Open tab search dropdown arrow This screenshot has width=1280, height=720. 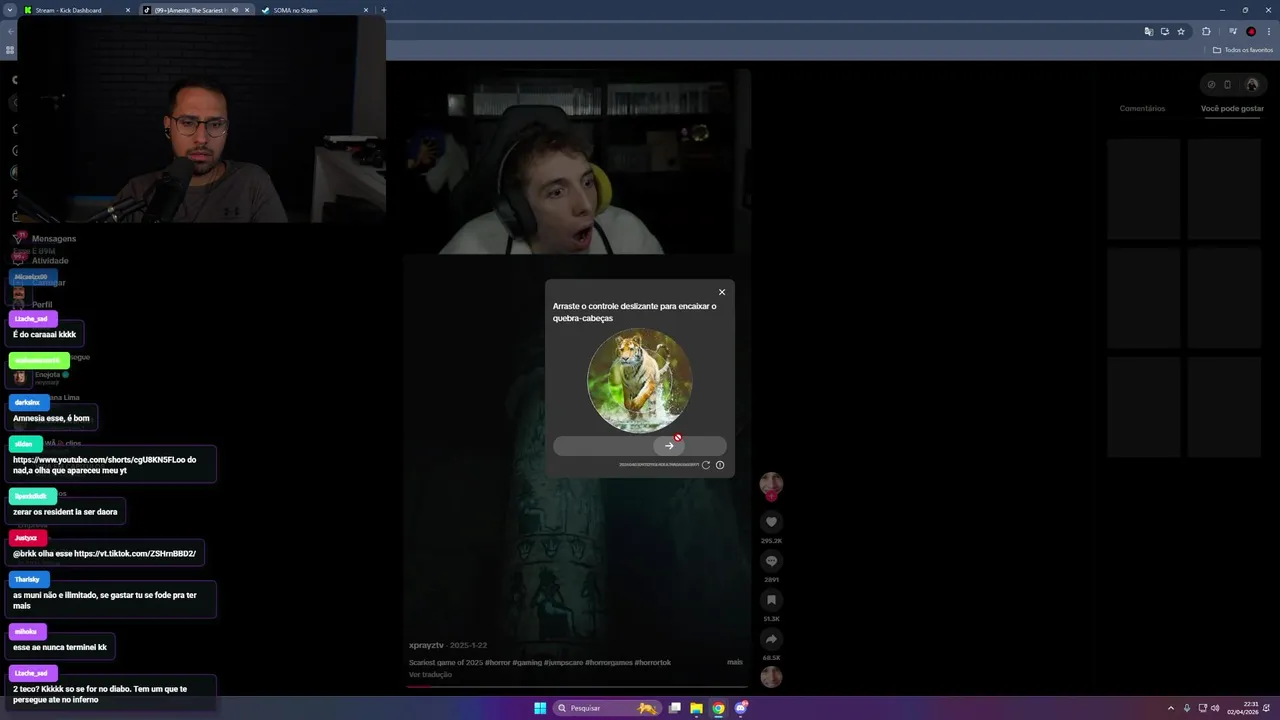click(10, 10)
